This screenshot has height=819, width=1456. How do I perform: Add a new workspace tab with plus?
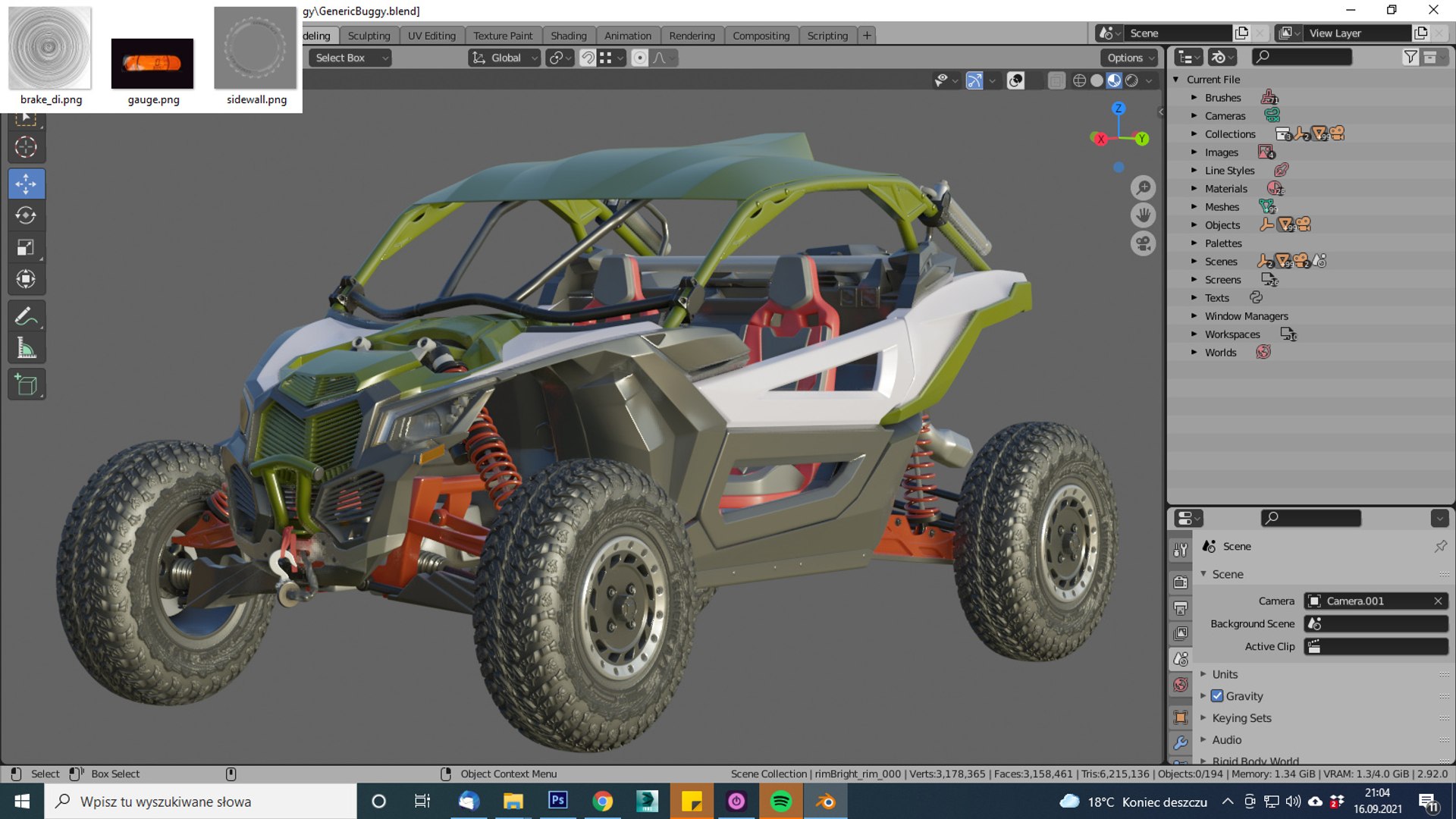[x=867, y=36]
